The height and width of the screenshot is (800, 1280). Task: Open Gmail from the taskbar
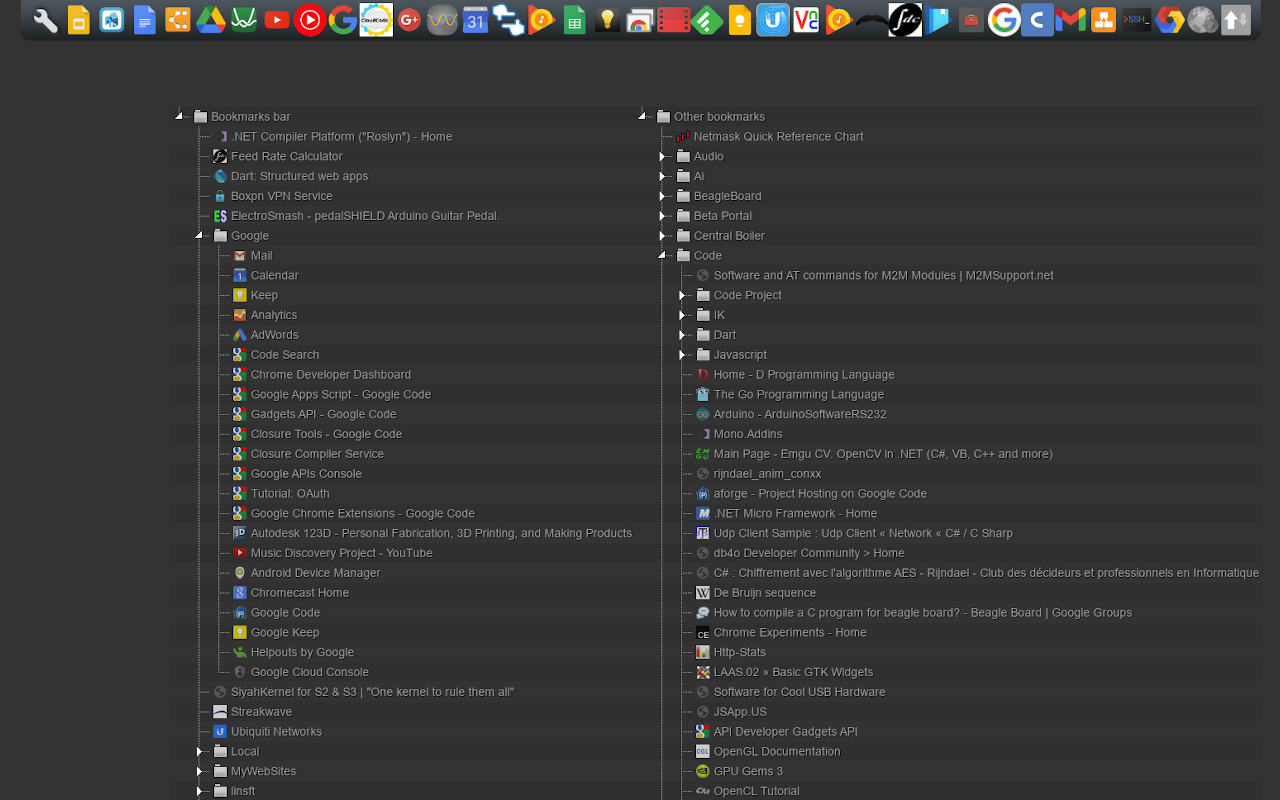click(x=1070, y=18)
